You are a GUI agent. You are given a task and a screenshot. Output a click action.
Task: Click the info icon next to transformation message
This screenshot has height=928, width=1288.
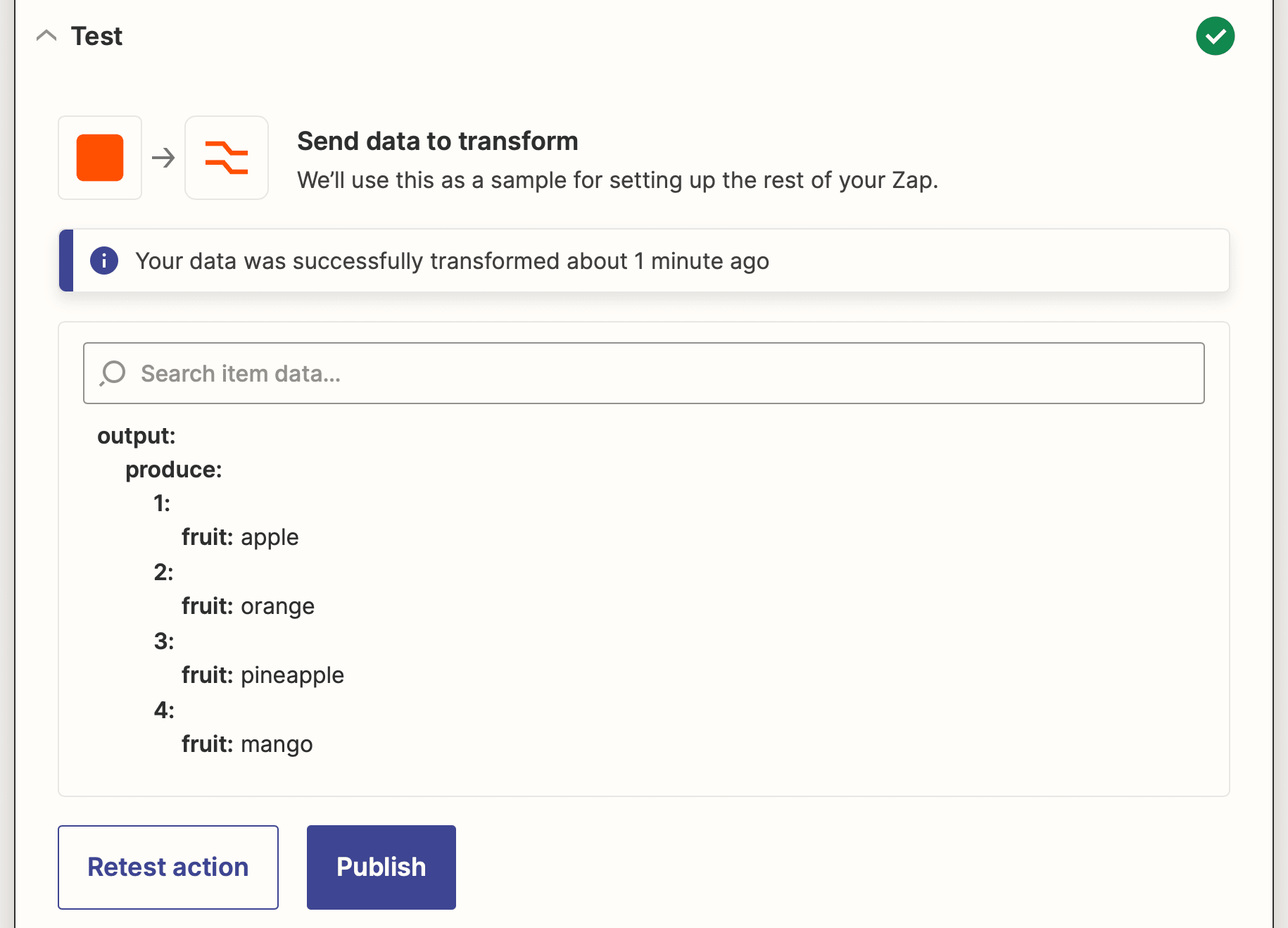point(103,261)
